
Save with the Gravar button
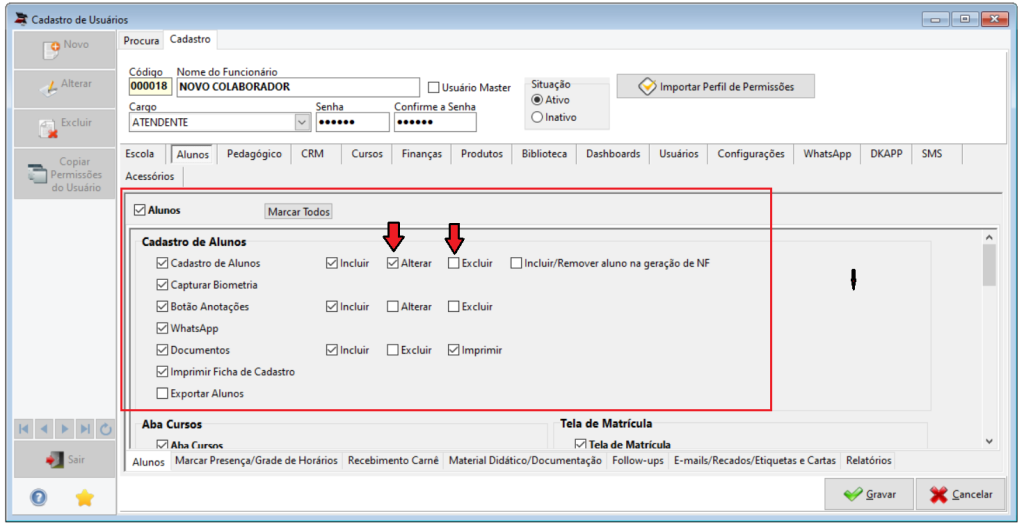[869, 494]
